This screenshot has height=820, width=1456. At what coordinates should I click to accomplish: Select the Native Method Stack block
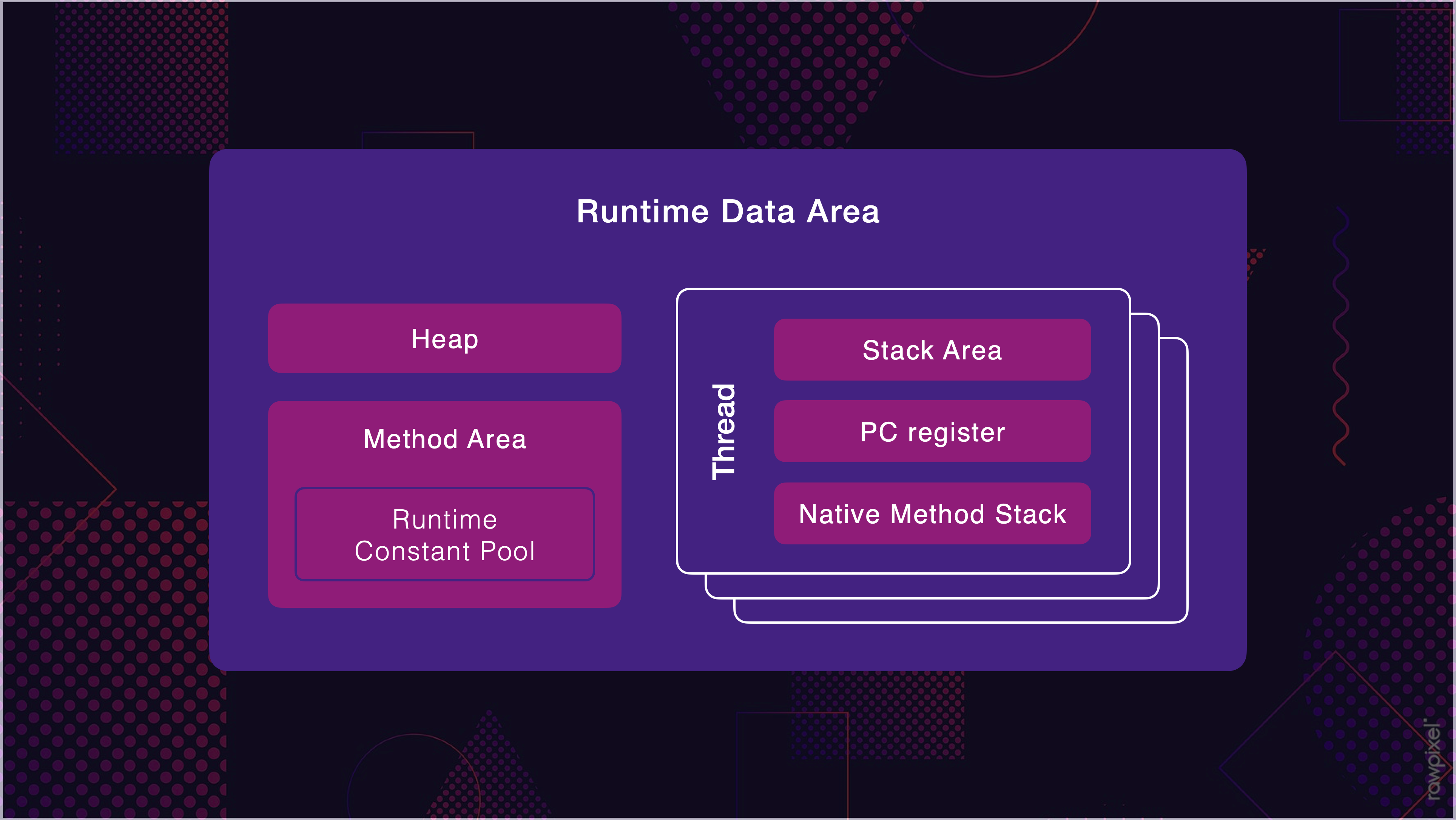click(932, 514)
